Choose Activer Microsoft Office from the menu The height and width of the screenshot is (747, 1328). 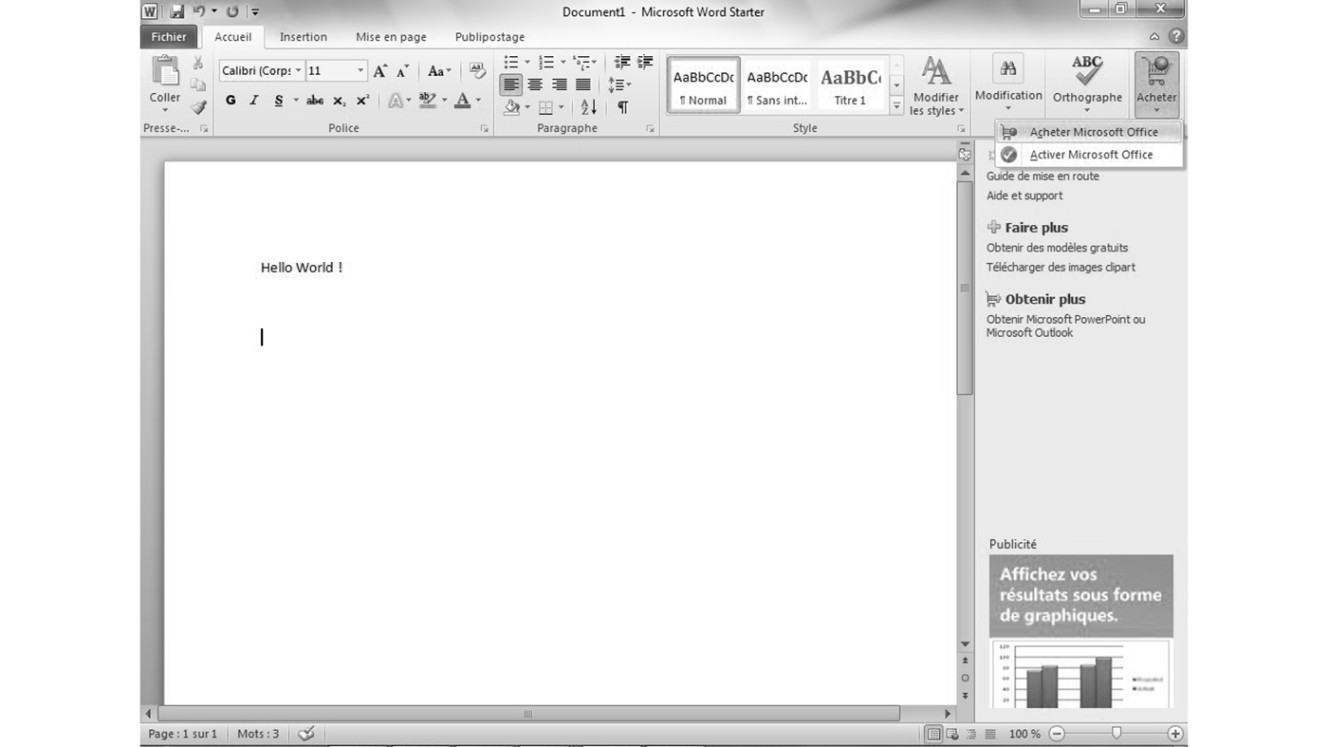click(x=1090, y=155)
